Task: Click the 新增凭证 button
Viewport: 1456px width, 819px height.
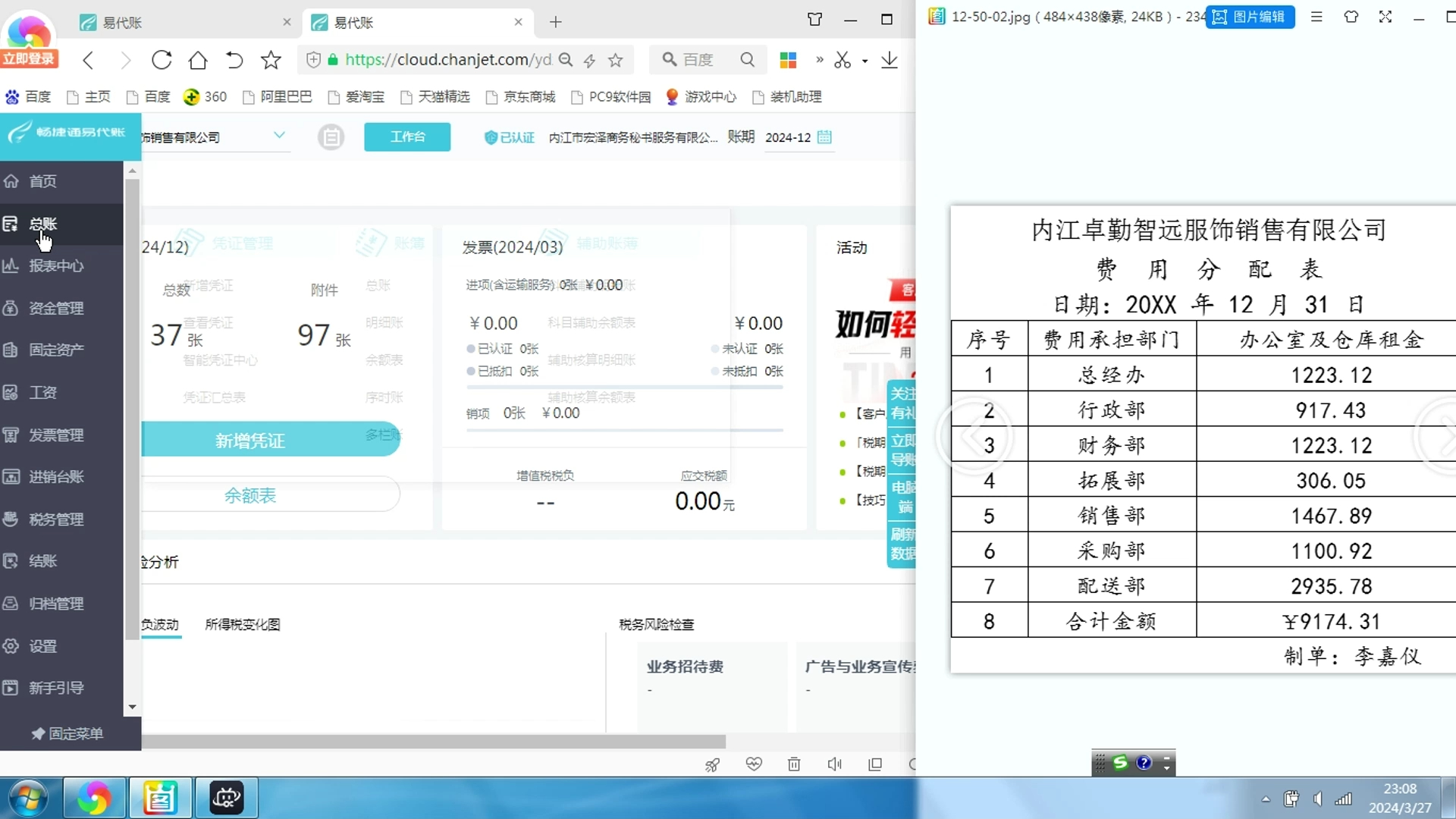Action: pos(250,438)
